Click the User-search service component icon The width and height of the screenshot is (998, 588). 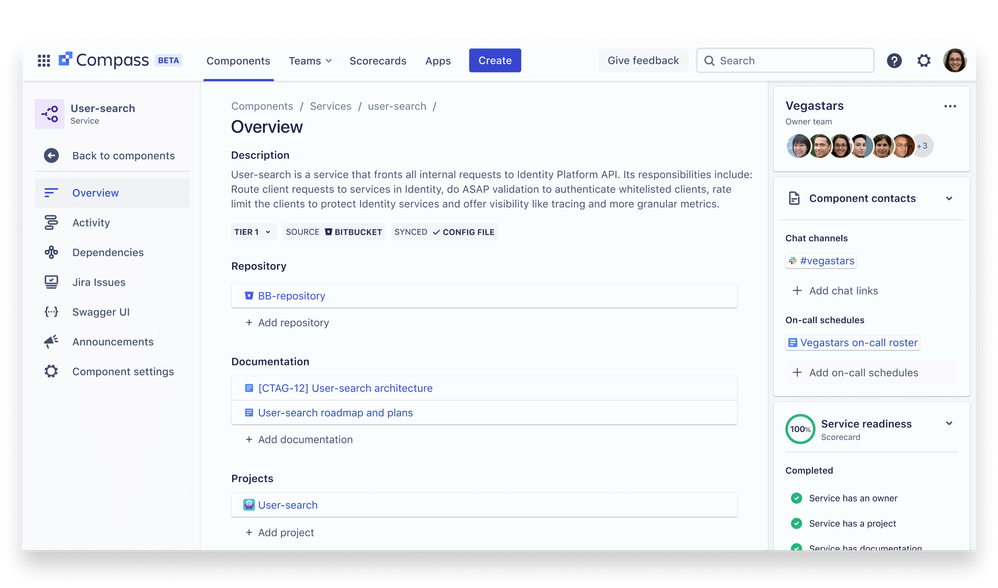(x=50, y=114)
